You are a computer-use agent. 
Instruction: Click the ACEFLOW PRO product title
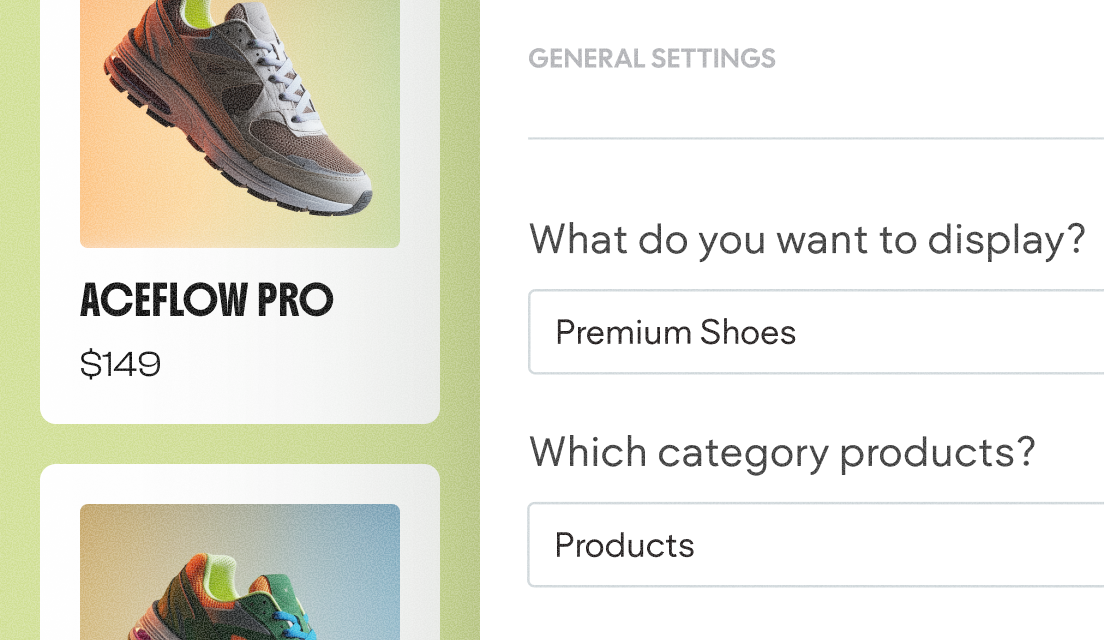(206, 300)
